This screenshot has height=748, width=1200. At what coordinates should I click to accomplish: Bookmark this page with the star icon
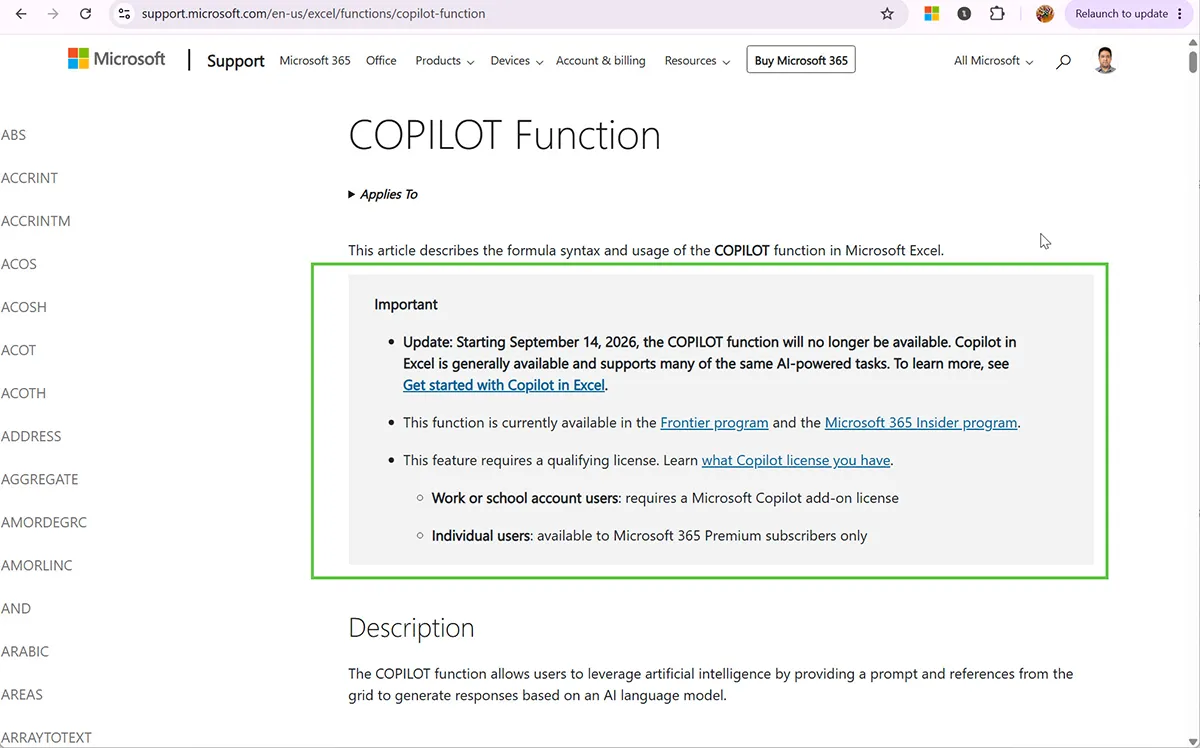[887, 14]
